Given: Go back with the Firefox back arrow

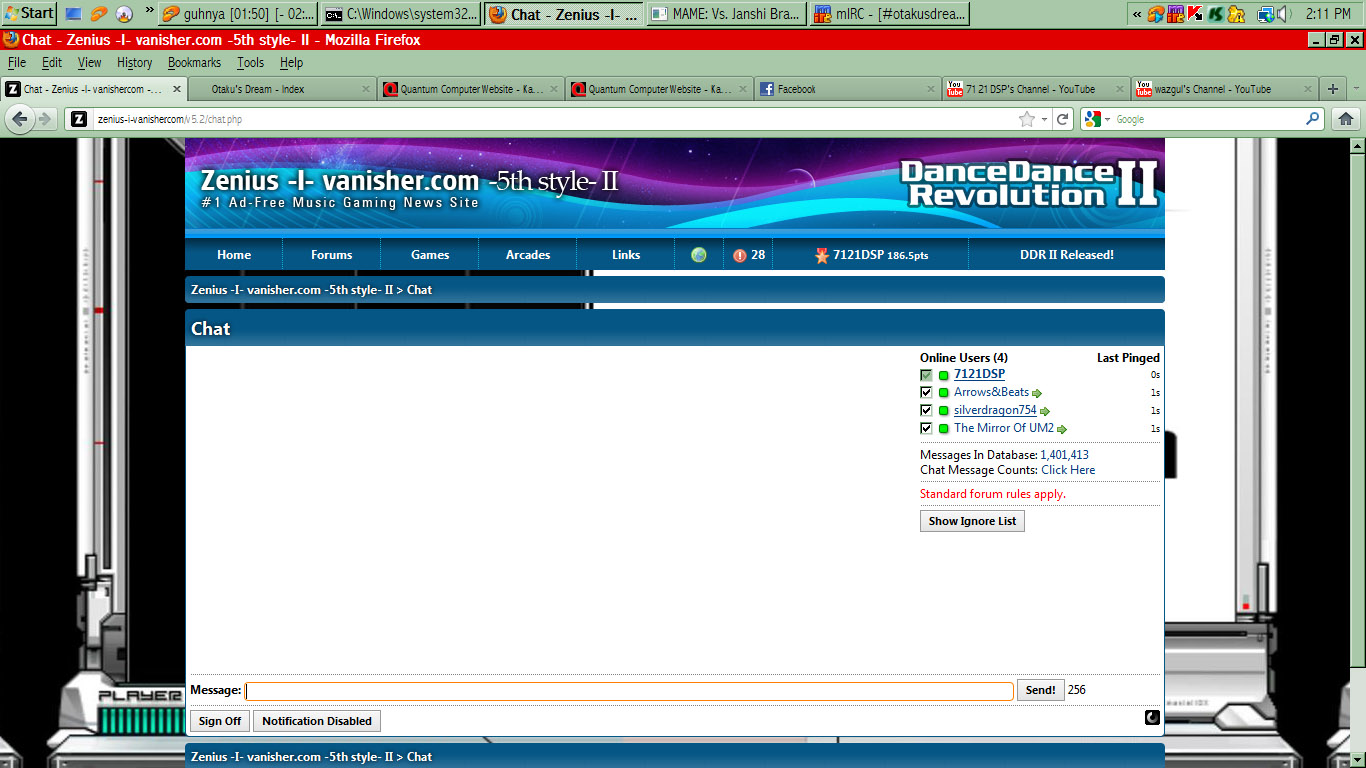Looking at the screenshot, I should coord(19,119).
